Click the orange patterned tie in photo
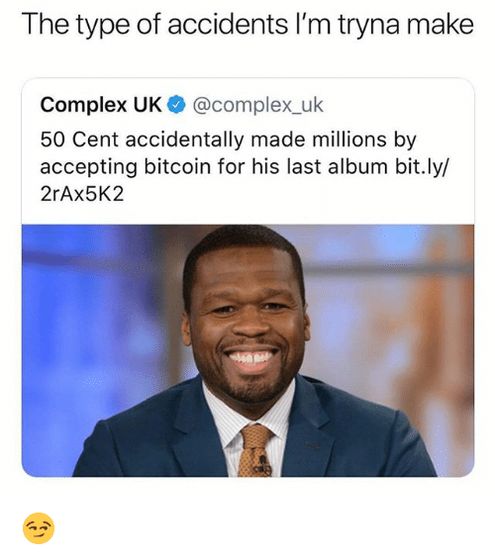The image size is (495, 560). tap(255, 451)
